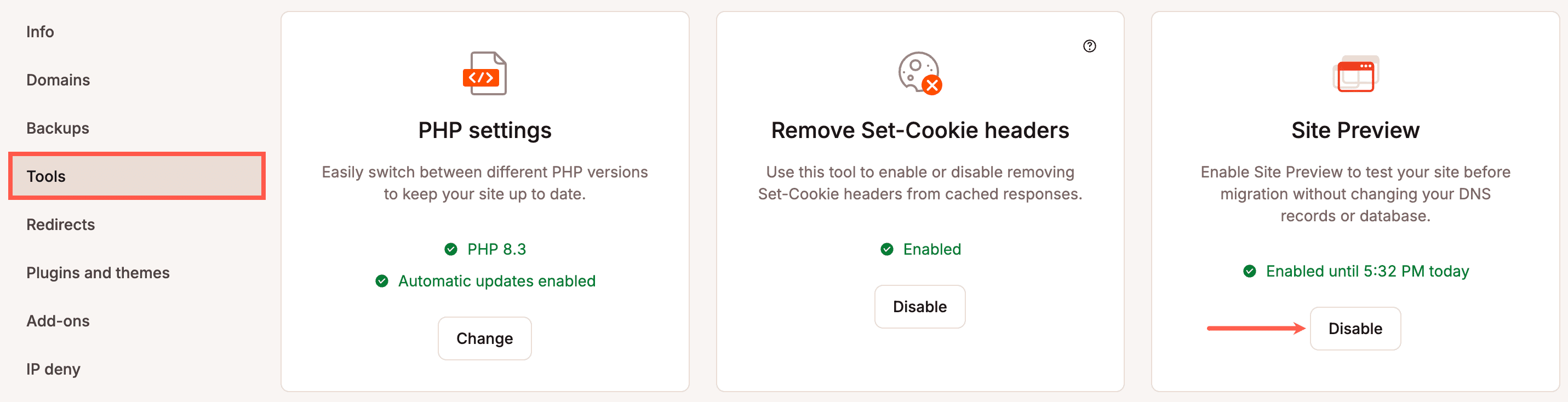Open the Set-Cookie headers help tooltip
This screenshot has height=402, width=1568.
pos(1090,45)
